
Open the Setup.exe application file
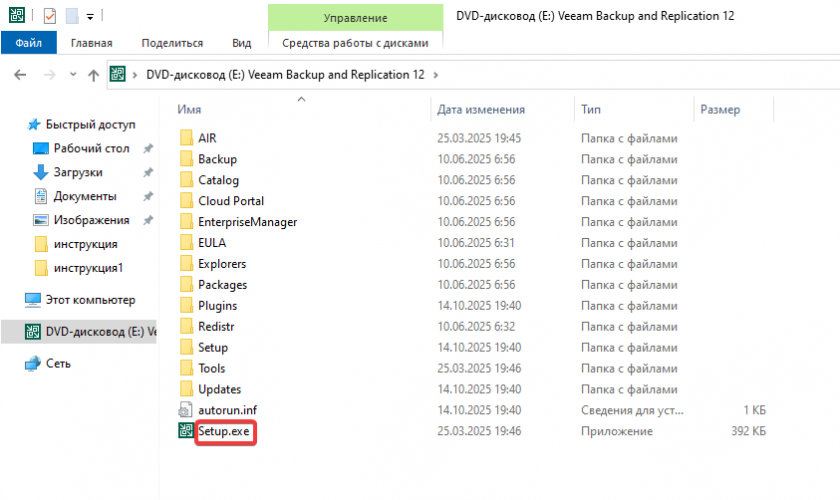[x=225, y=431]
